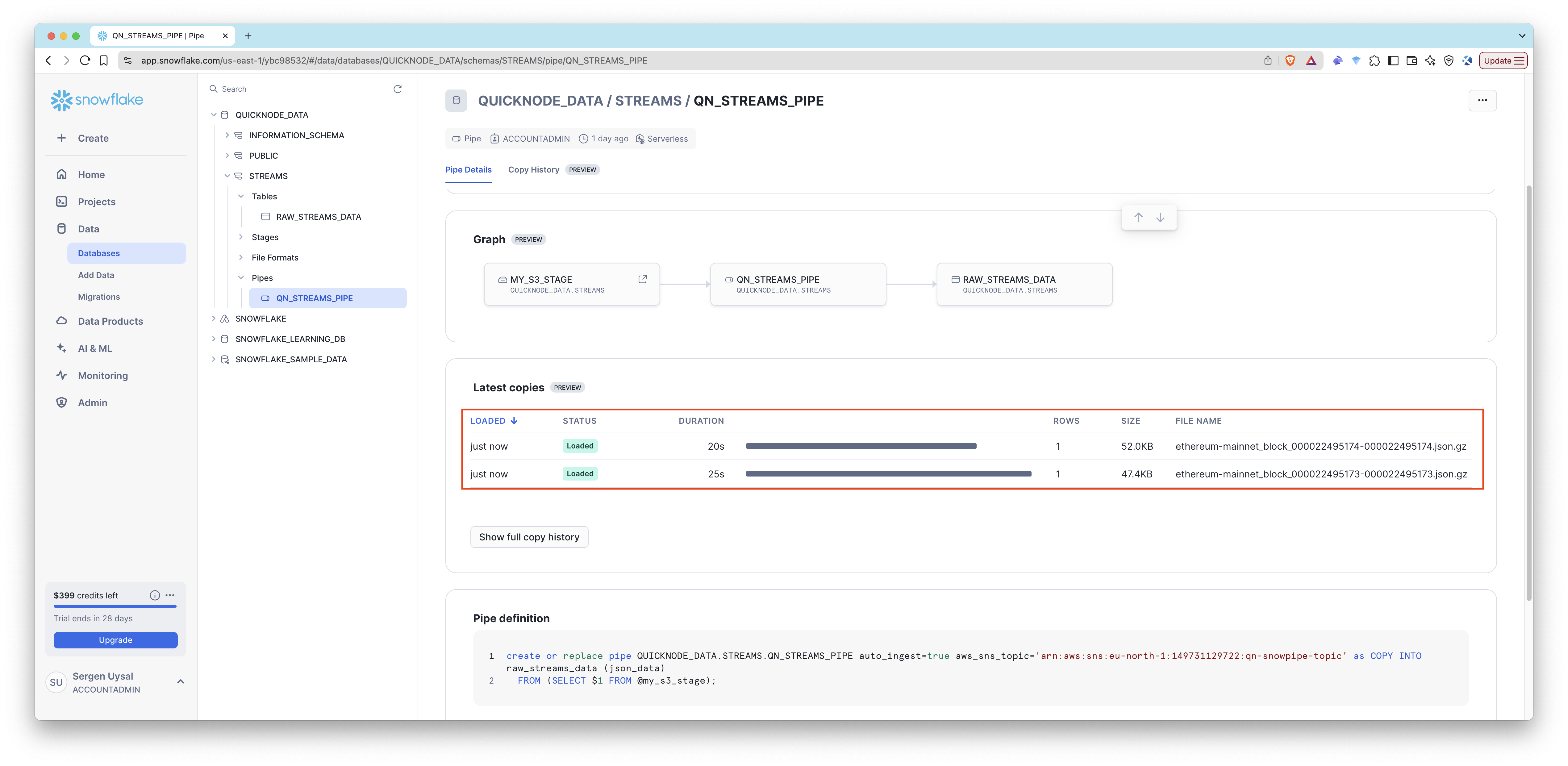
Task: Open Monitoring in the sidebar
Action: [103, 375]
